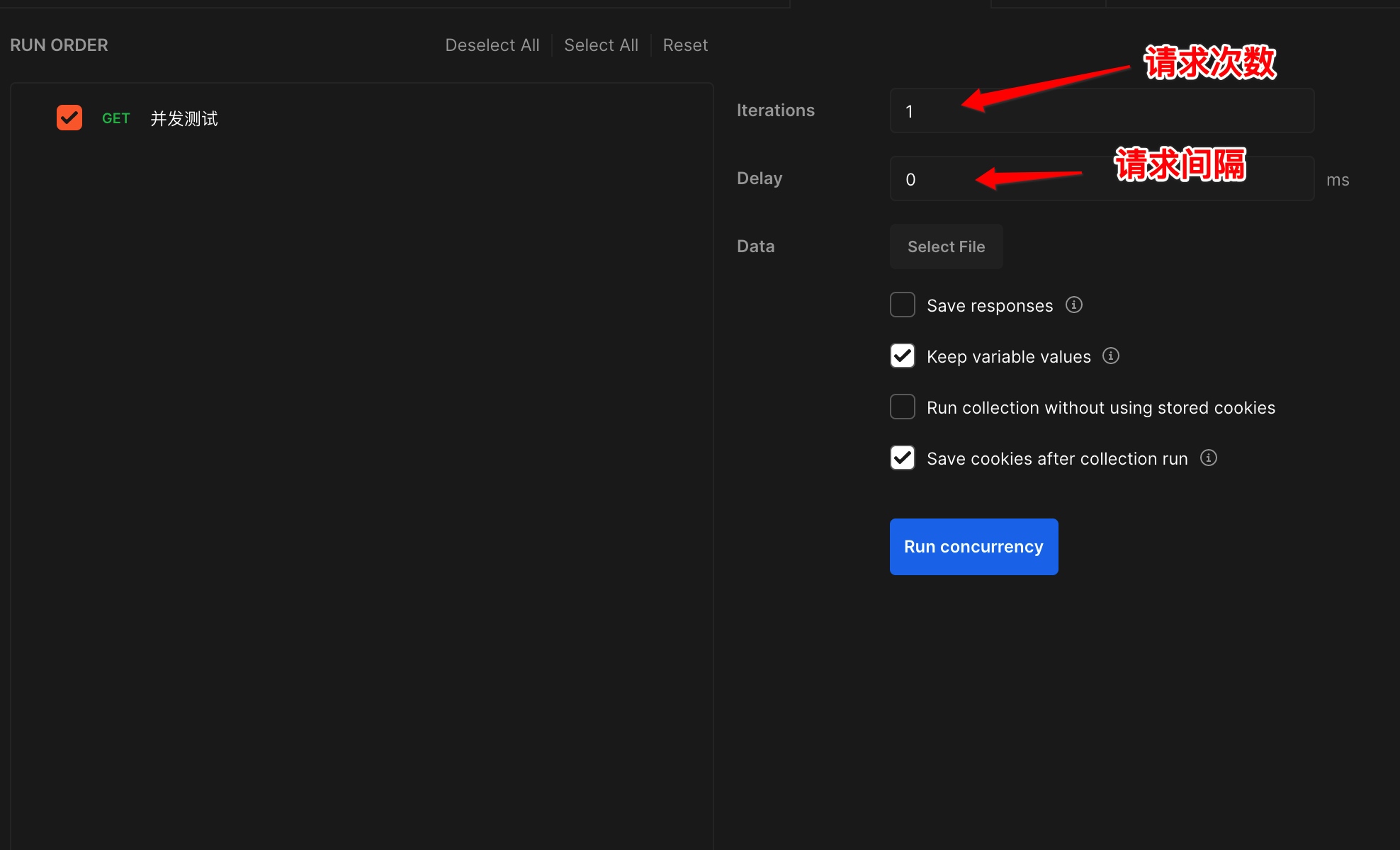
Task: Click the RUN ORDER heading
Action: [x=59, y=45]
